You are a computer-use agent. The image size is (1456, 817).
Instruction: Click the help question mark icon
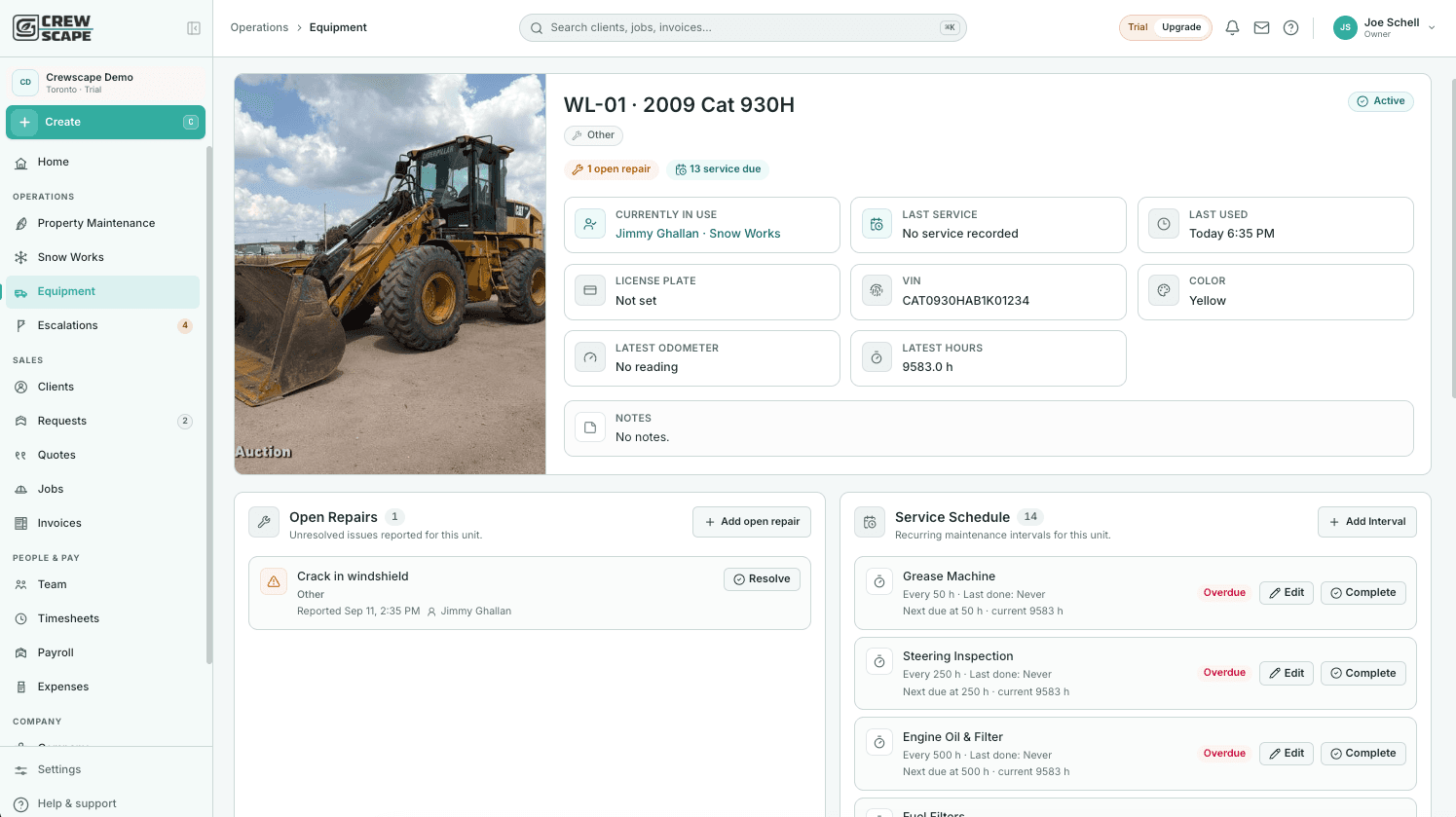tap(1290, 27)
